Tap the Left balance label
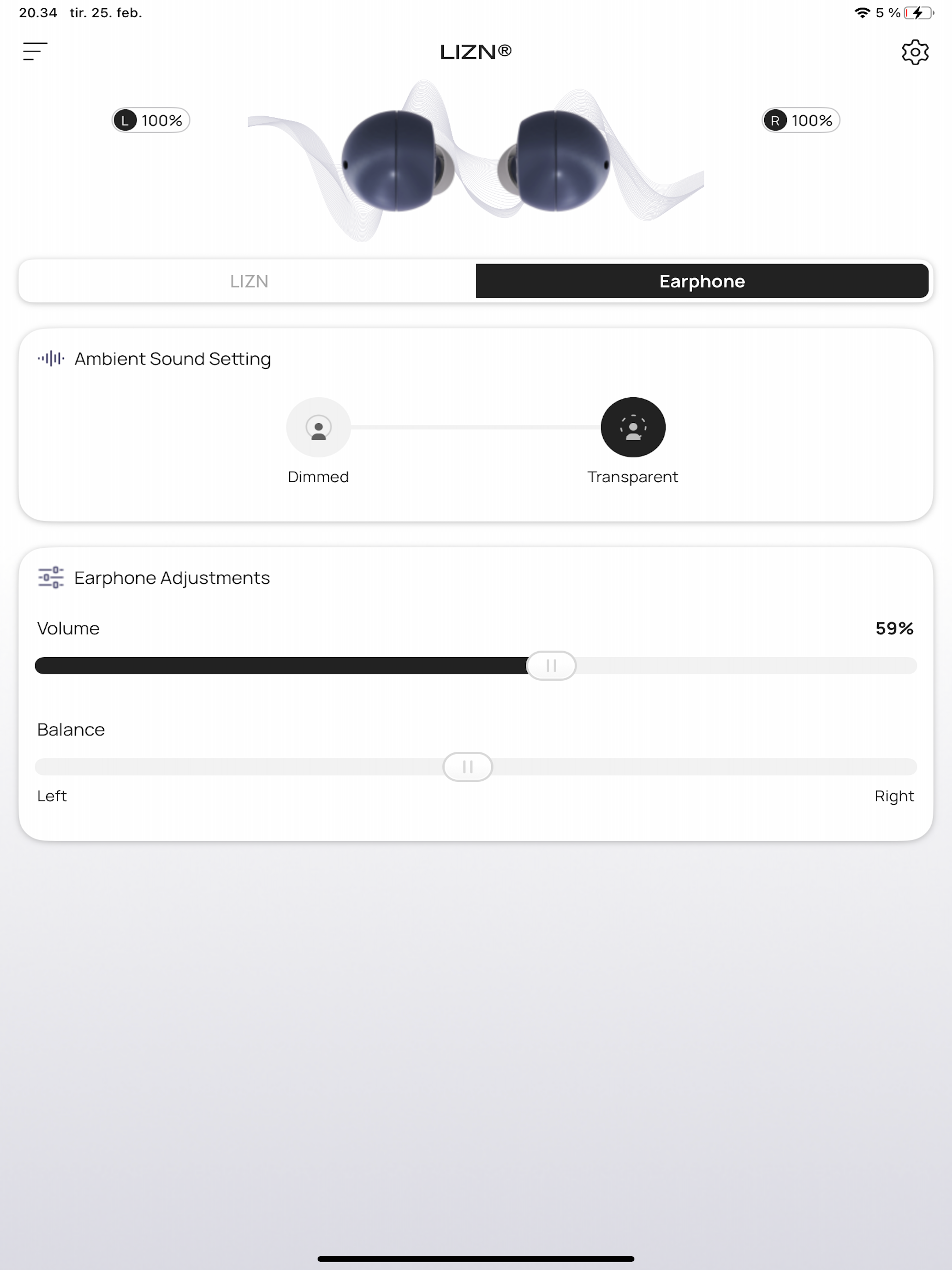952x1270 pixels. pyautogui.click(x=52, y=796)
